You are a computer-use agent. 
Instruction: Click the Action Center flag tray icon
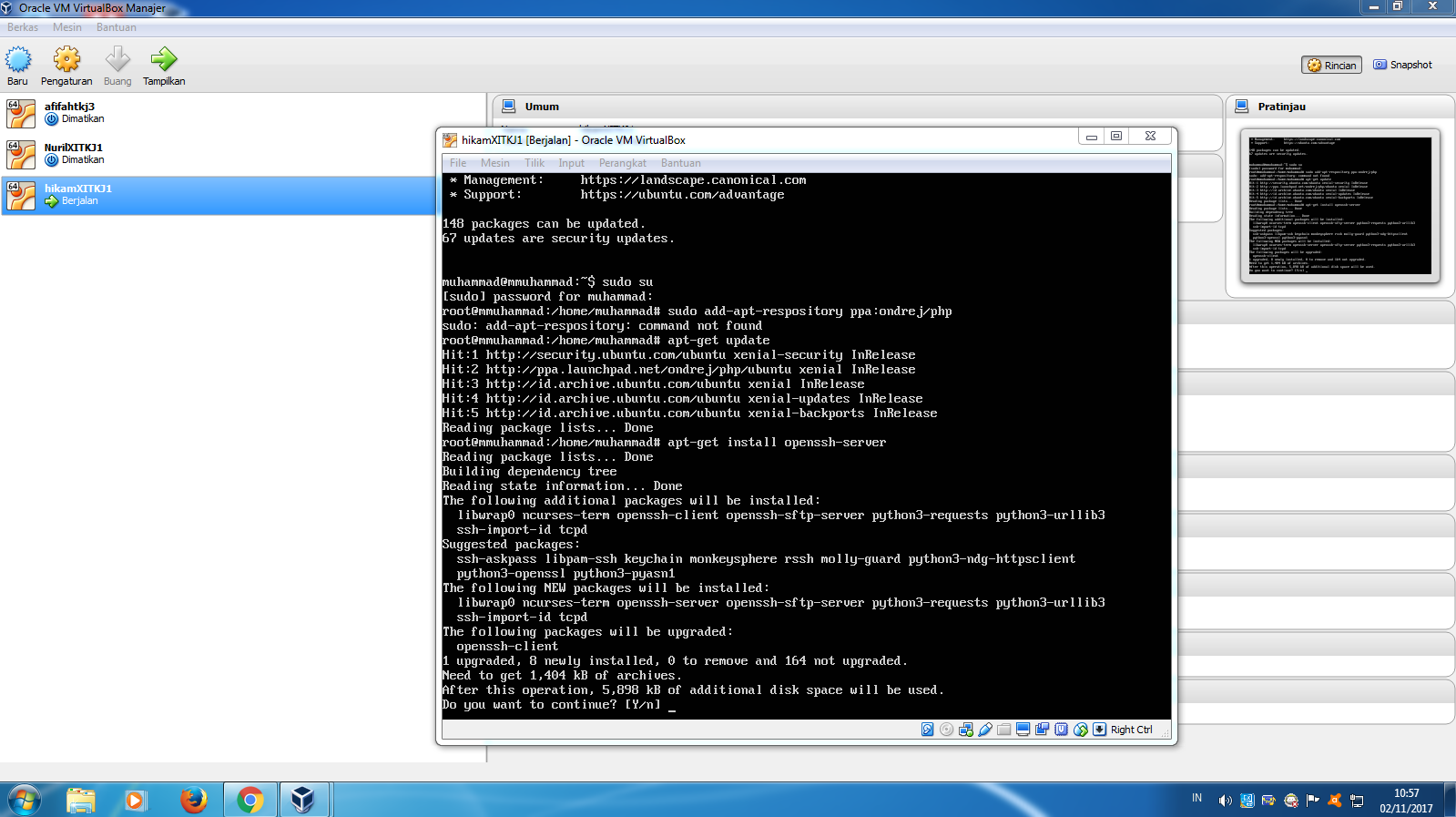coord(1313,801)
